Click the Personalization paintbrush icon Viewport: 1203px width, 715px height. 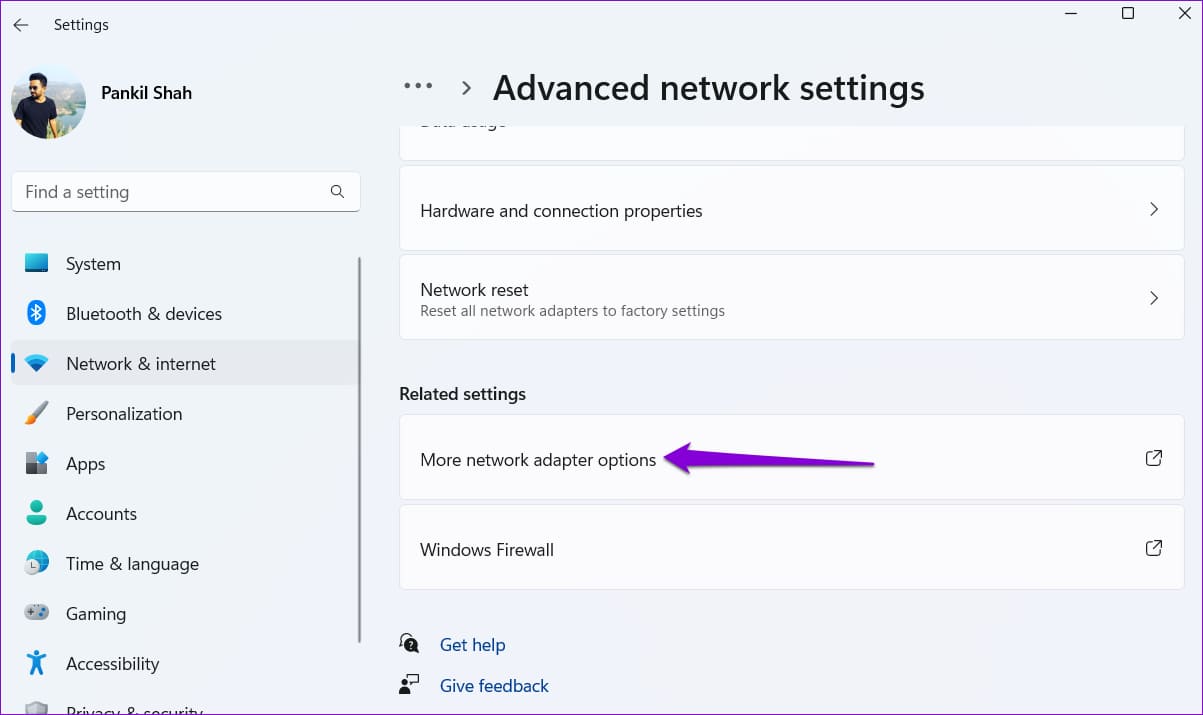pyautogui.click(x=37, y=413)
